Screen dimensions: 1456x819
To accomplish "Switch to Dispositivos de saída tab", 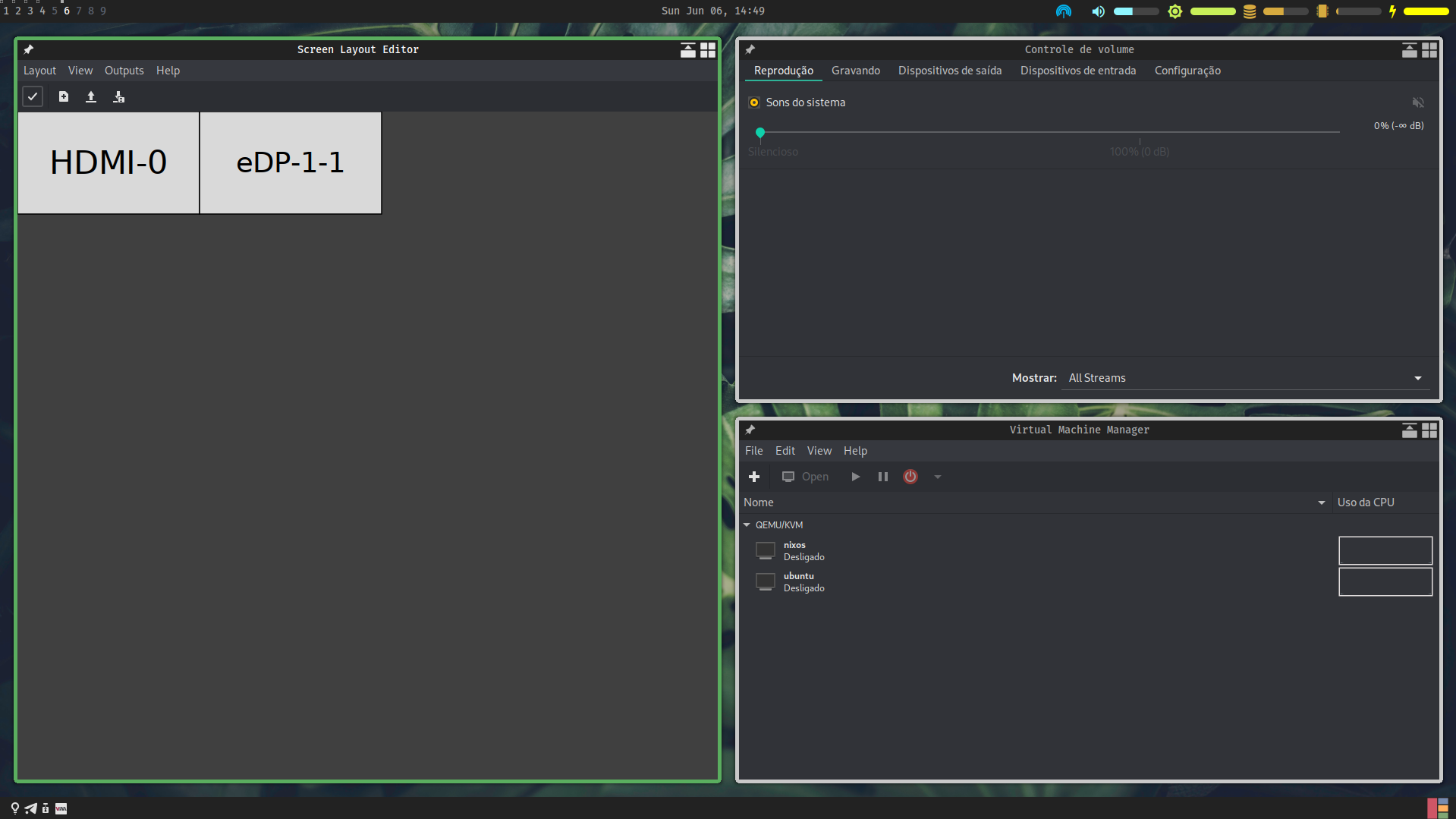I will coord(950,71).
